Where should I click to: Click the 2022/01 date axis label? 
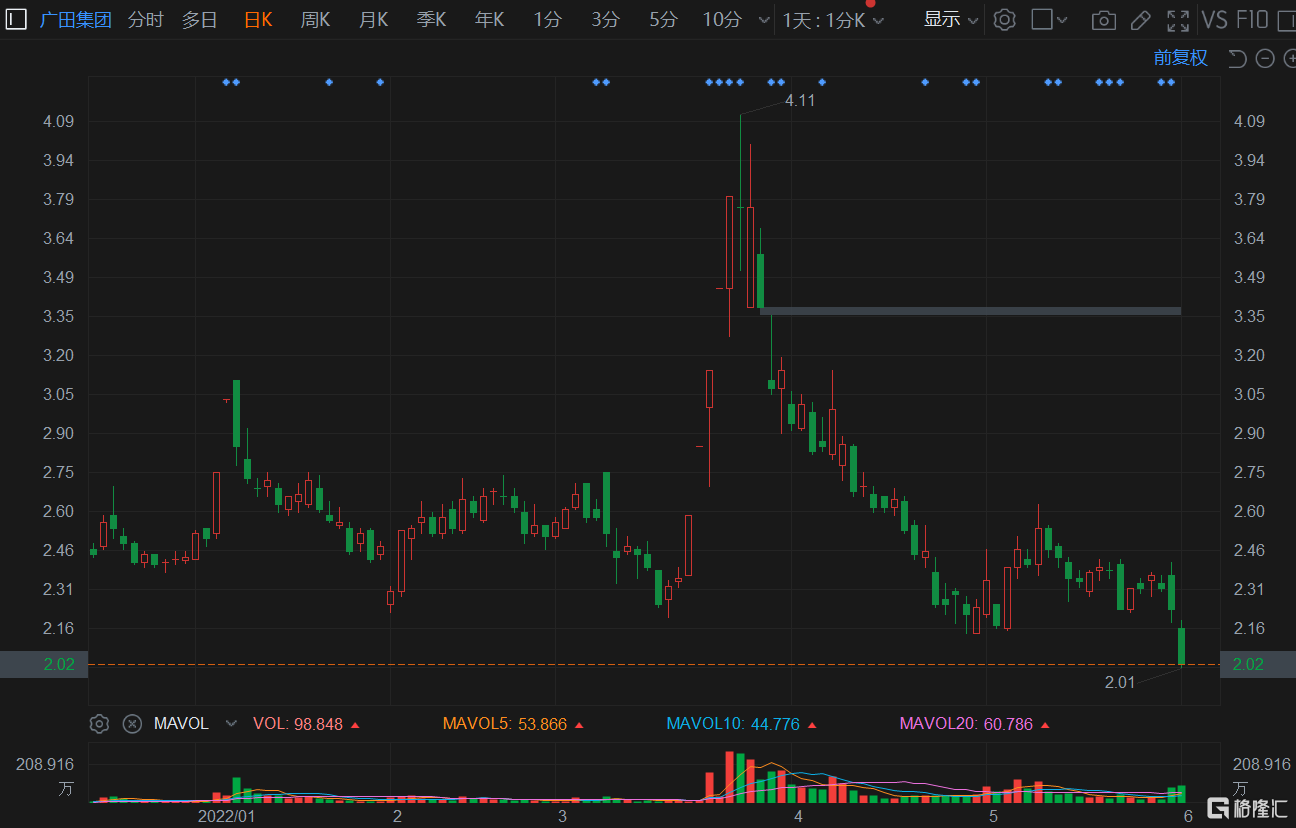click(x=227, y=817)
